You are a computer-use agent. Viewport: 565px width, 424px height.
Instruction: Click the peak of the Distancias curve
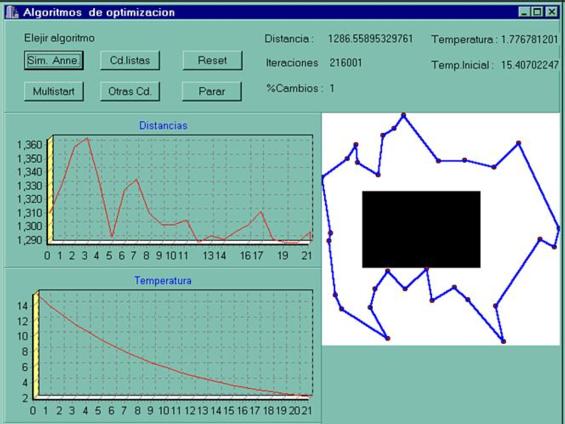pos(87,138)
